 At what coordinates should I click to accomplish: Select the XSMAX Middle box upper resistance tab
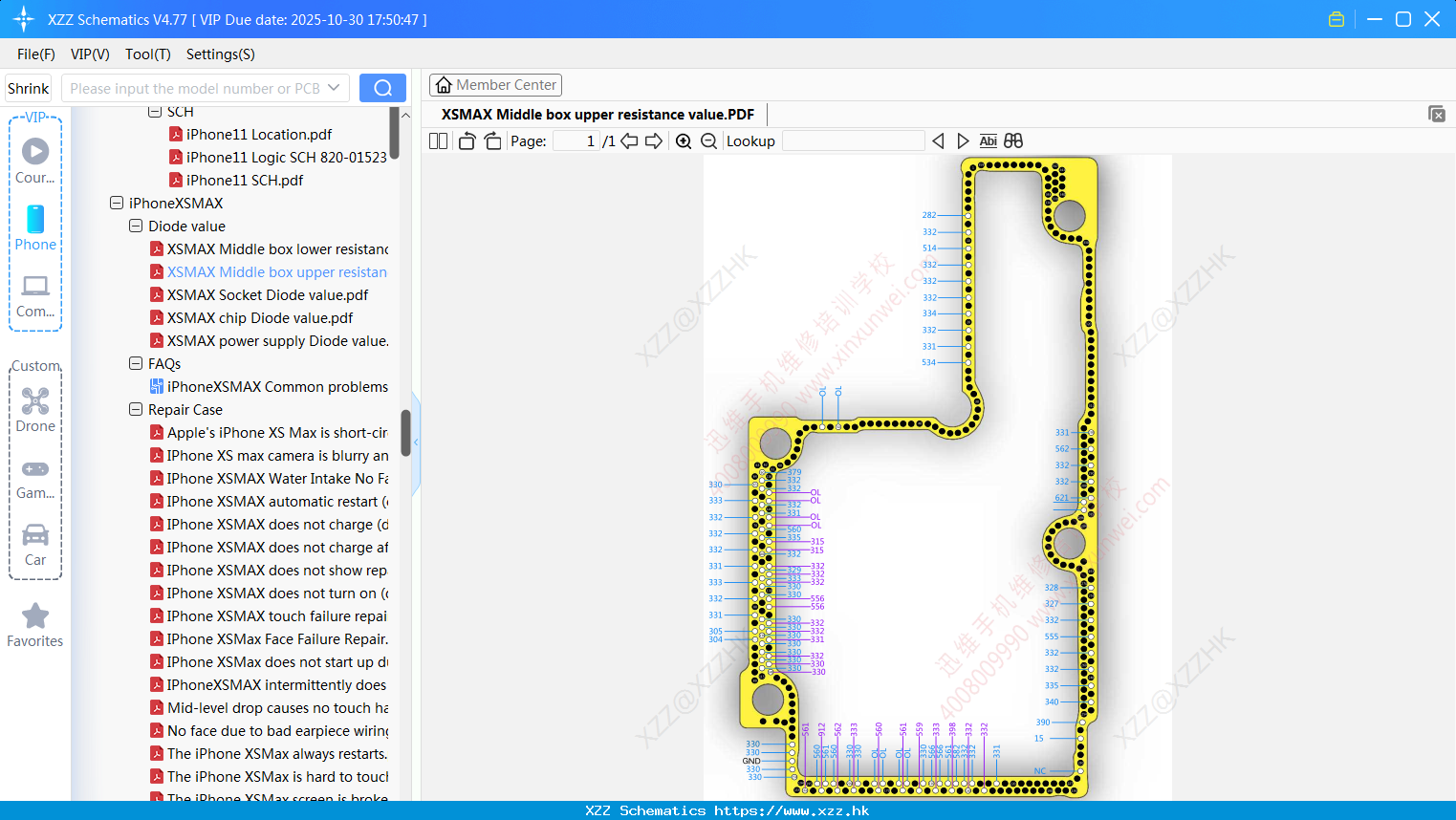[x=598, y=115]
